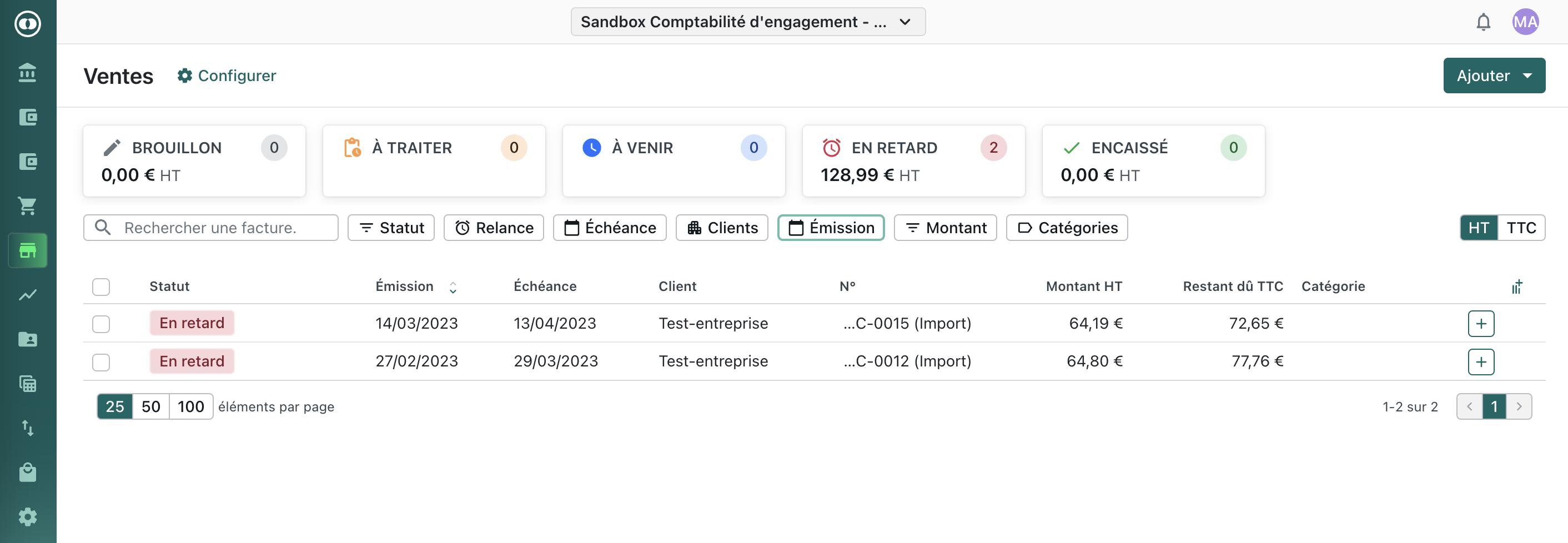Open the trend chart icon in sidebar
The image size is (1568, 543).
27,295
